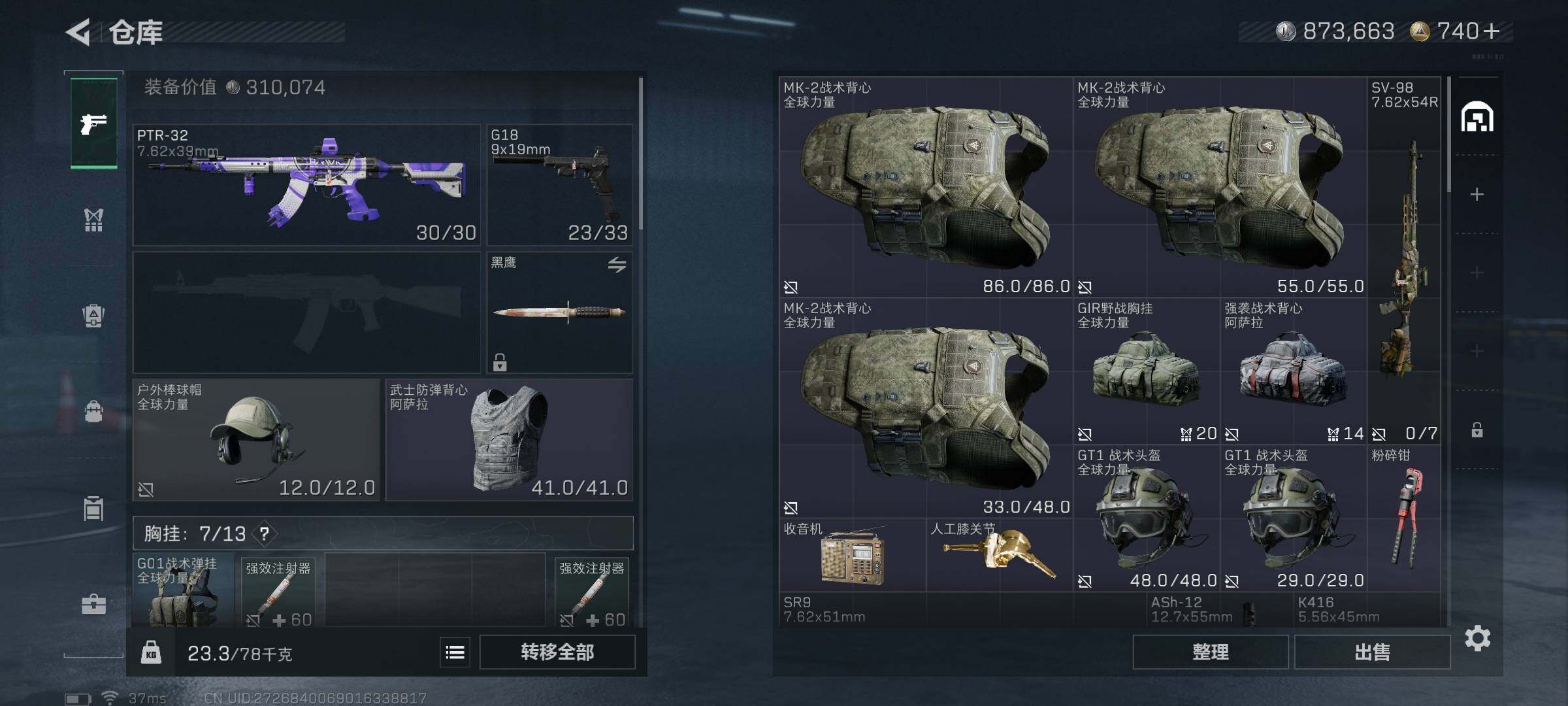Swap the 黑鹰 knife using arrows icon
This screenshot has height=706, width=1568.
point(617,264)
